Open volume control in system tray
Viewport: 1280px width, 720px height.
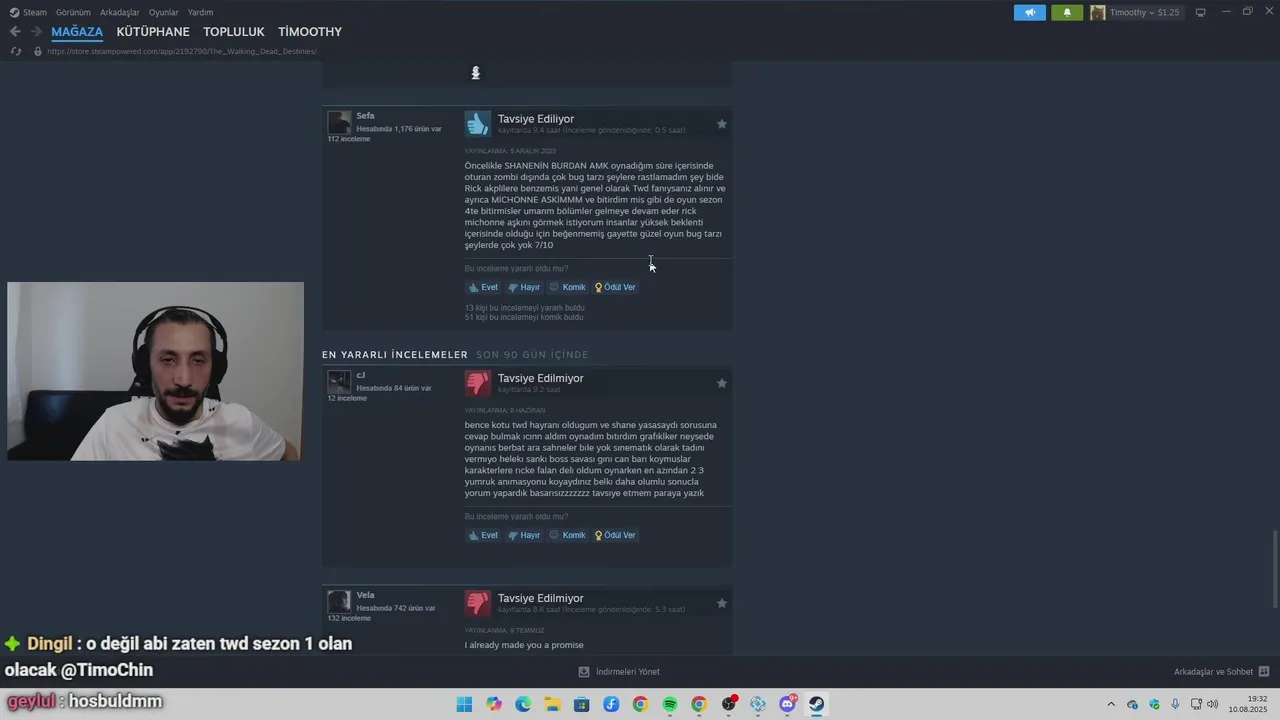(x=1213, y=704)
